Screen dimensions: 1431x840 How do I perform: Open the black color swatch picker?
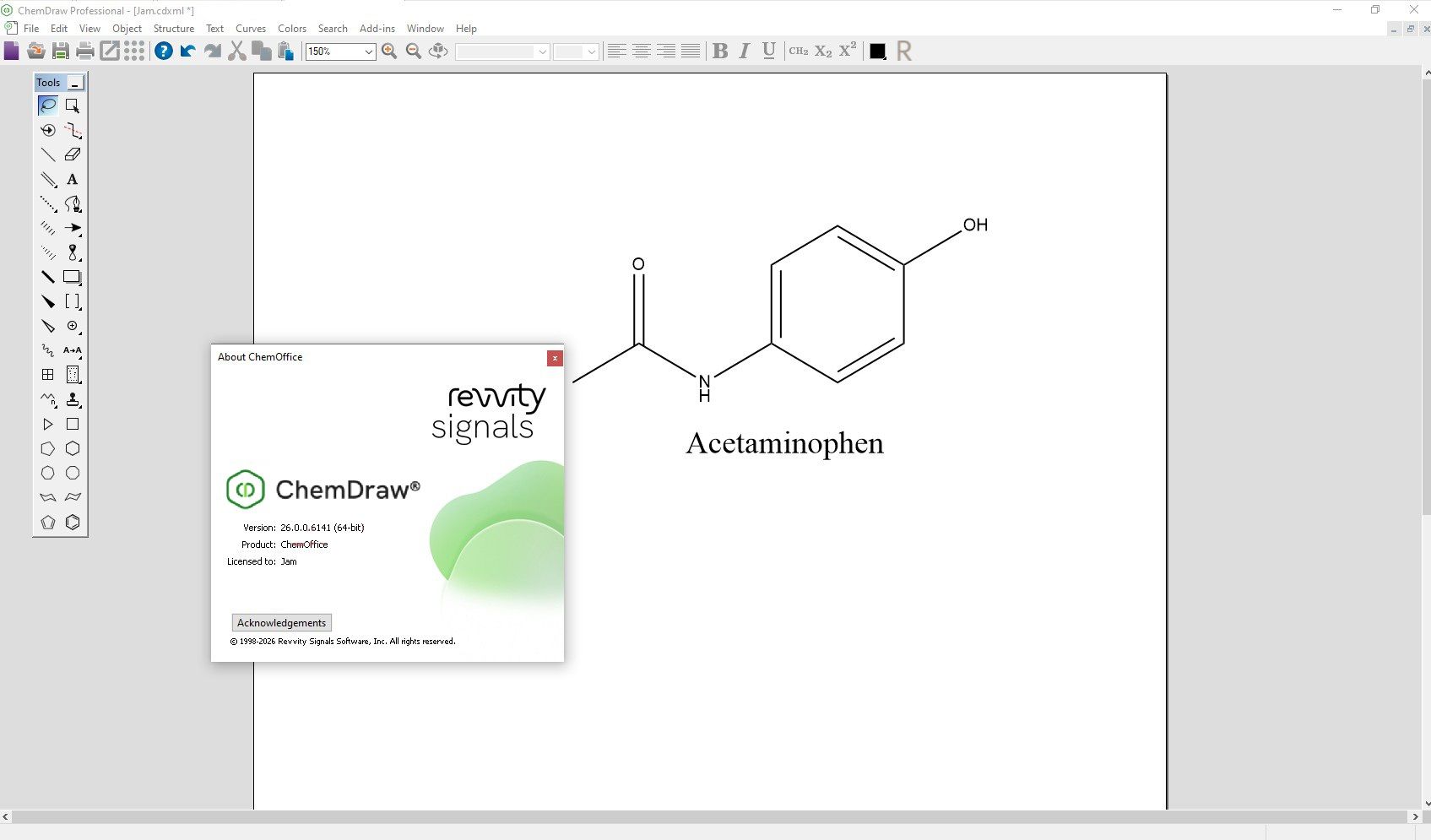click(x=878, y=51)
